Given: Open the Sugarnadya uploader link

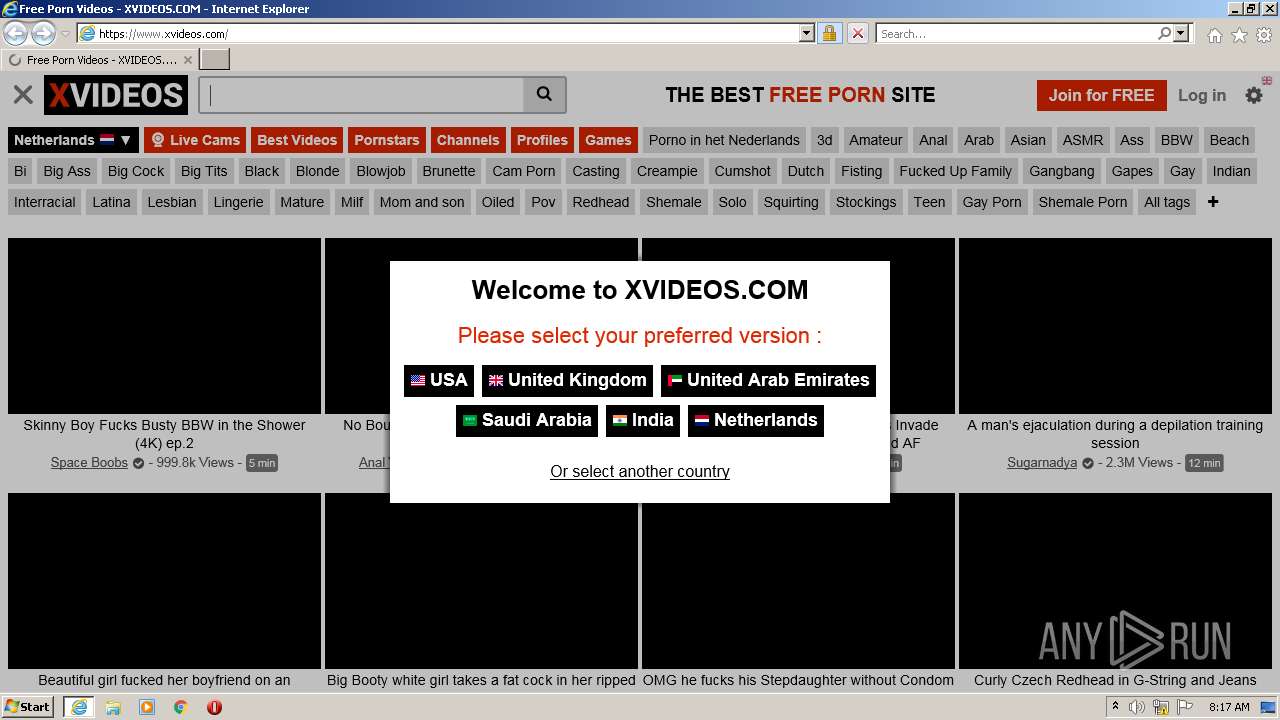Looking at the screenshot, I should (x=1042, y=463).
